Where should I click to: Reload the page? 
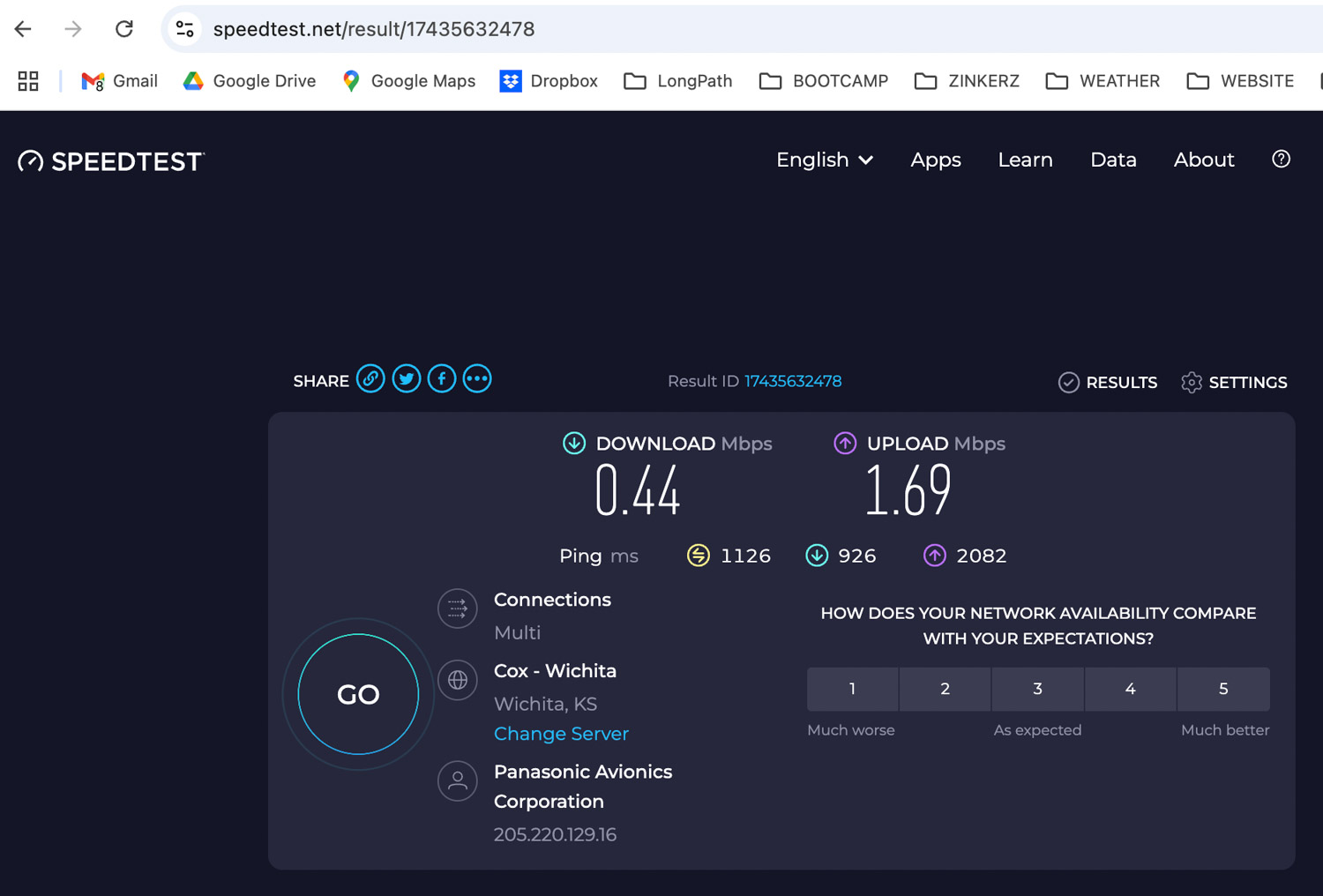point(124,29)
